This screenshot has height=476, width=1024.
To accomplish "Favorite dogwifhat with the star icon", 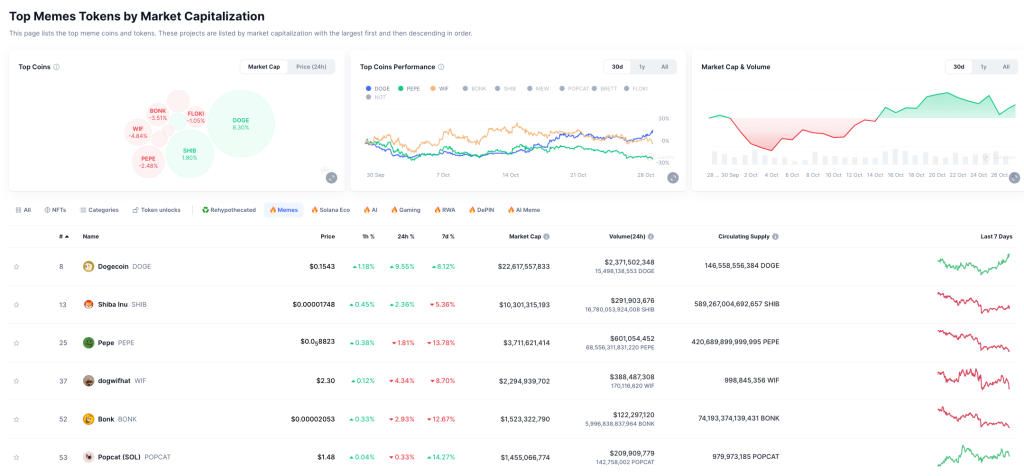I will [x=16, y=381].
